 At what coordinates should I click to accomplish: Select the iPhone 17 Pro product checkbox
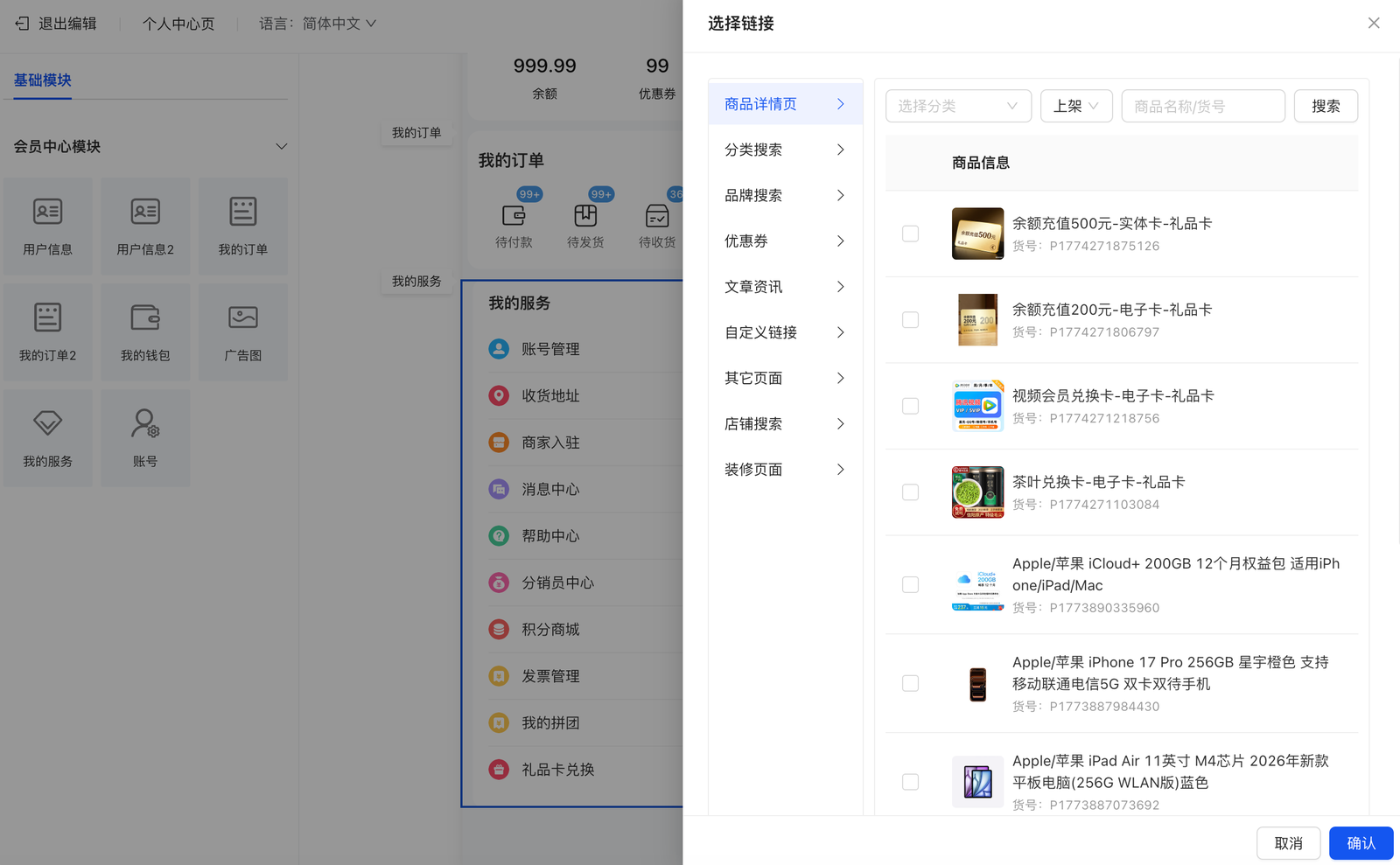[910, 683]
